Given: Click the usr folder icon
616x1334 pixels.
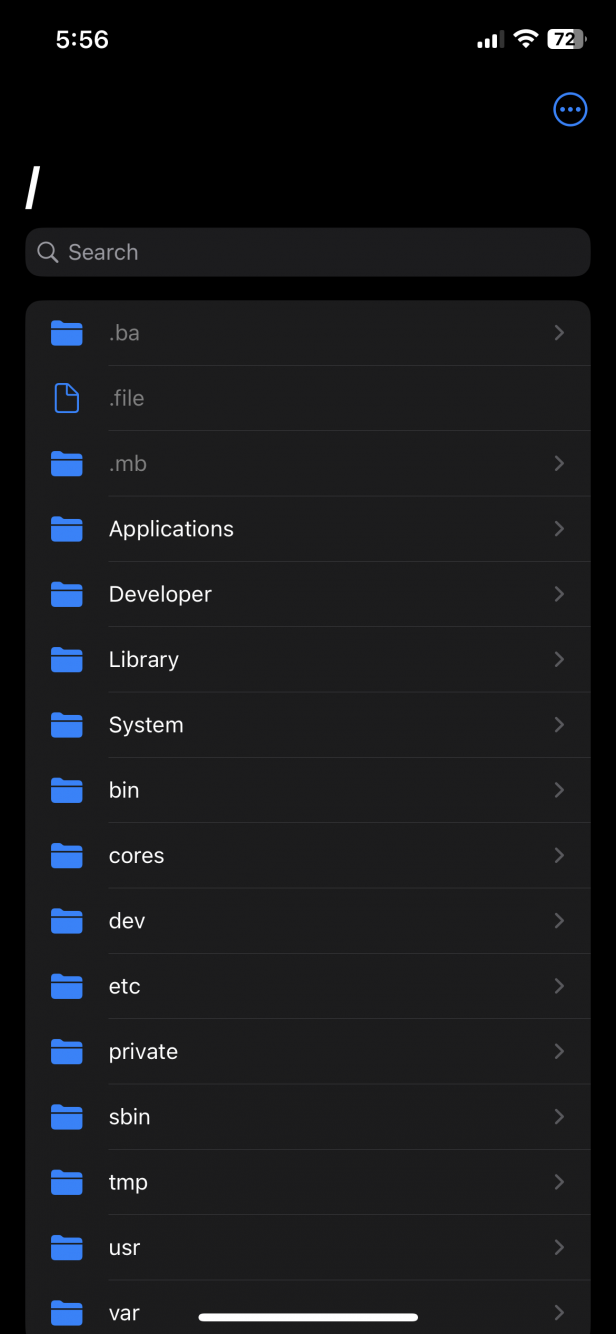Looking at the screenshot, I should click(67, 1248).
